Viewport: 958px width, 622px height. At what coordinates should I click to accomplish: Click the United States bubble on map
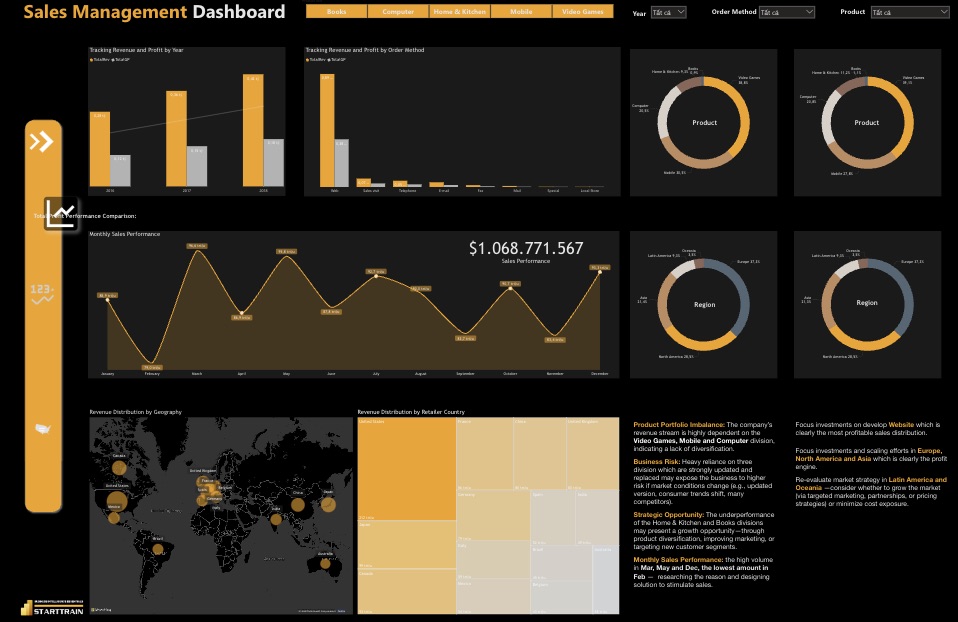(117, 500)
